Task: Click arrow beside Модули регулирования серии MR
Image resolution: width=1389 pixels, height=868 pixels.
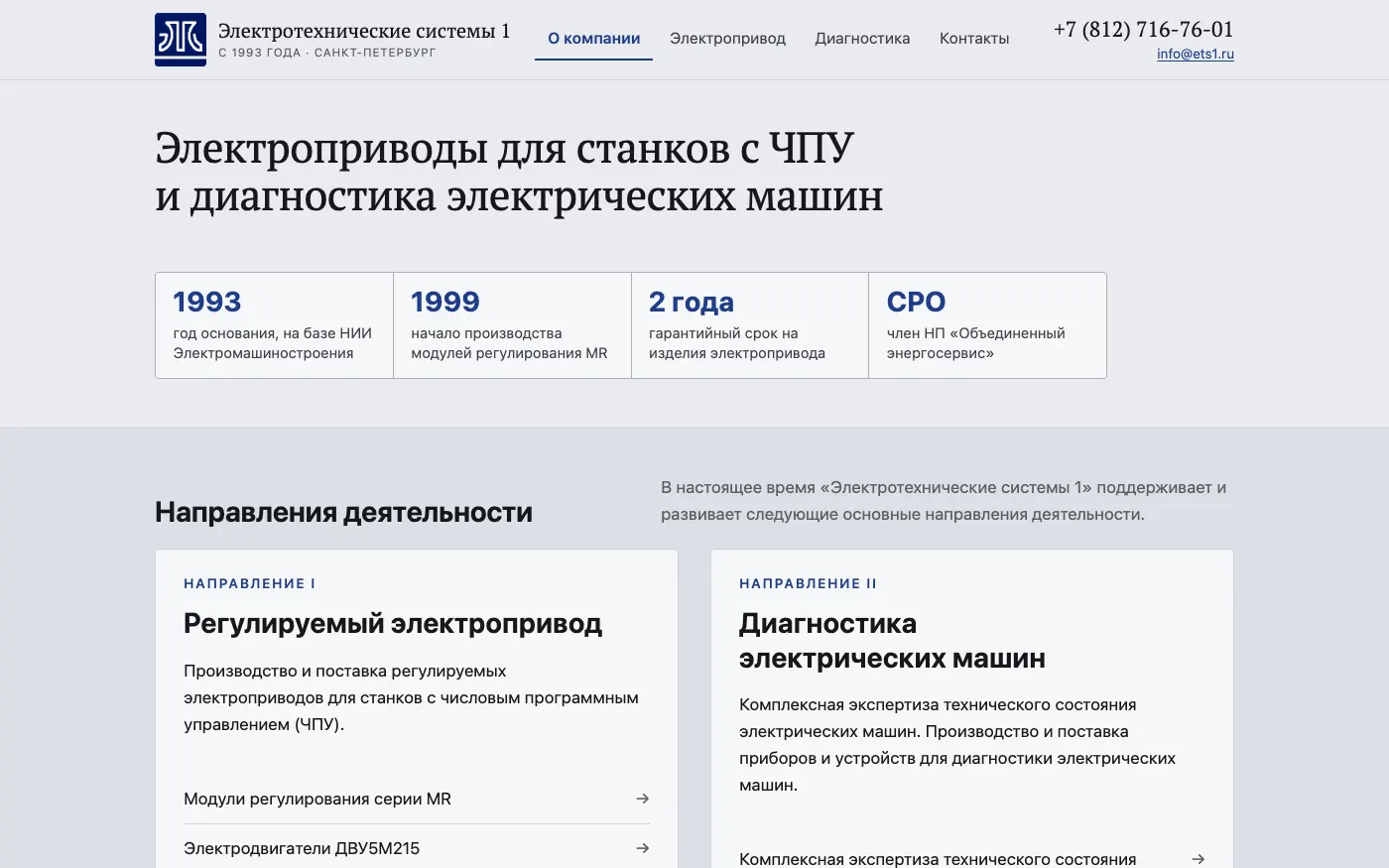Action: coord(643,799)
